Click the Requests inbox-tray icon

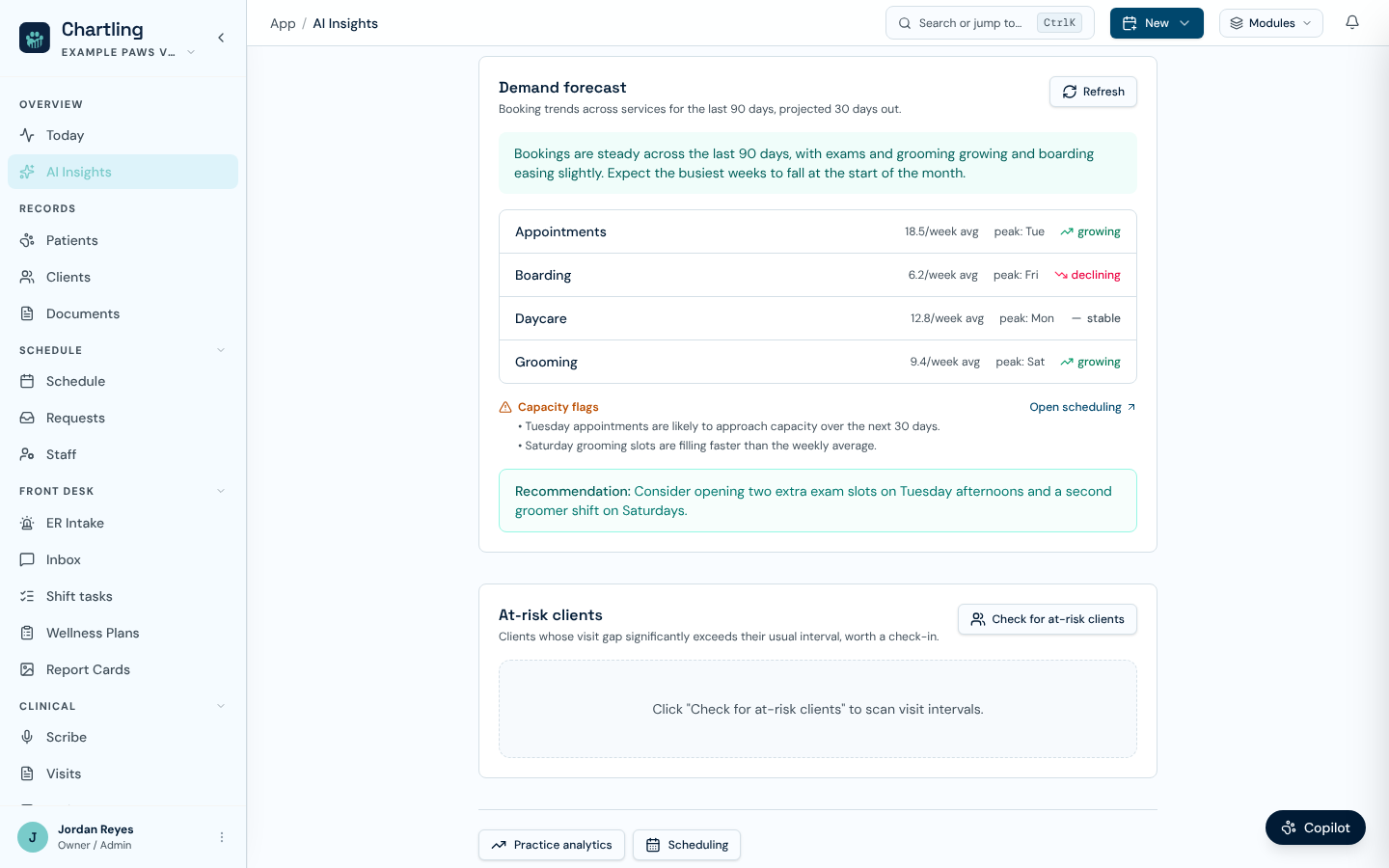(x=27, y=418)
